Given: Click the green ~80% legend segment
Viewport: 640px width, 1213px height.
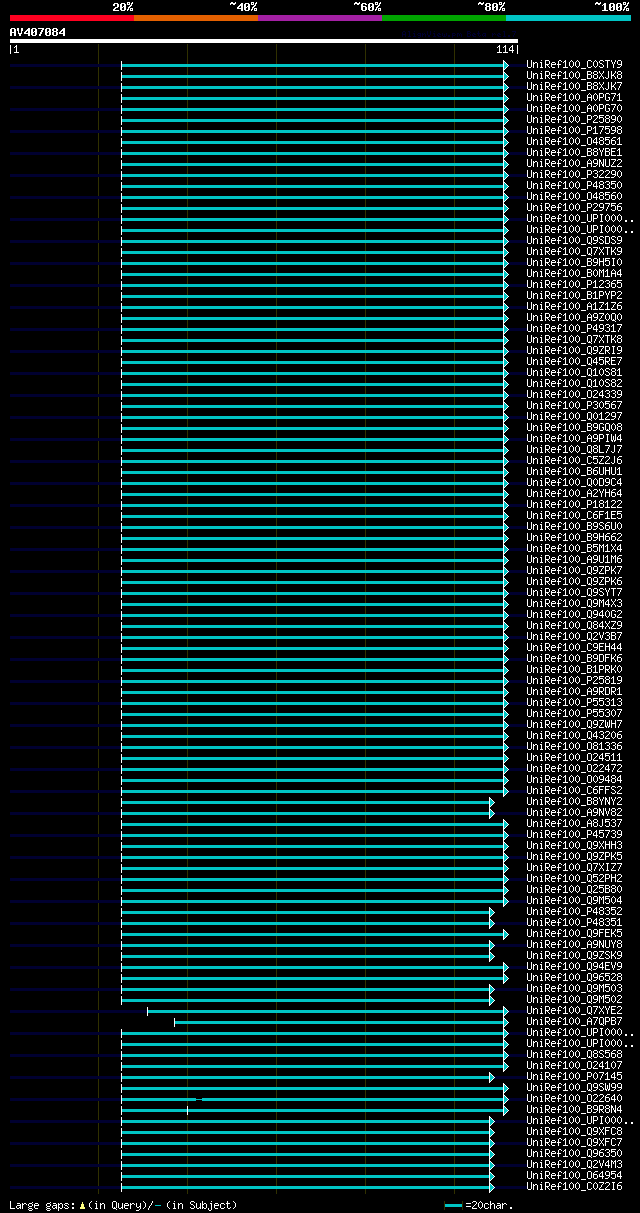Looking at the screenshot, I should 443,18.
